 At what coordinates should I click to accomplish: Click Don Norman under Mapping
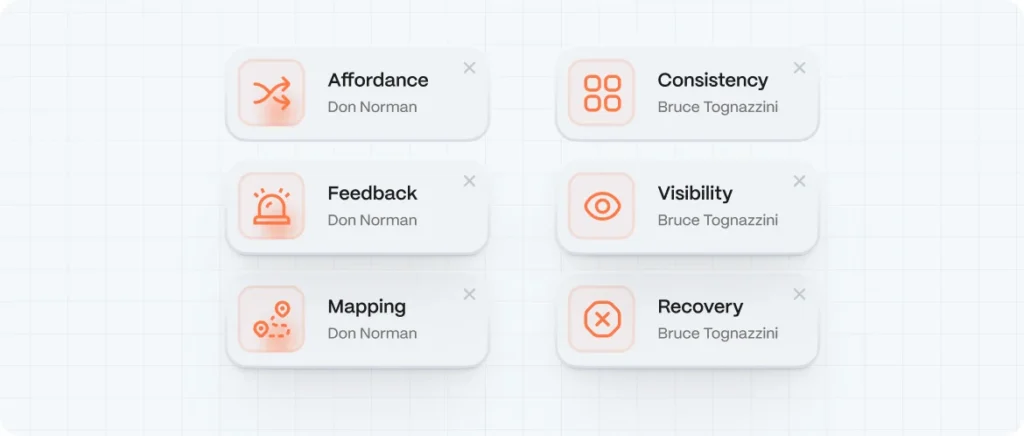tap(372, 333)
